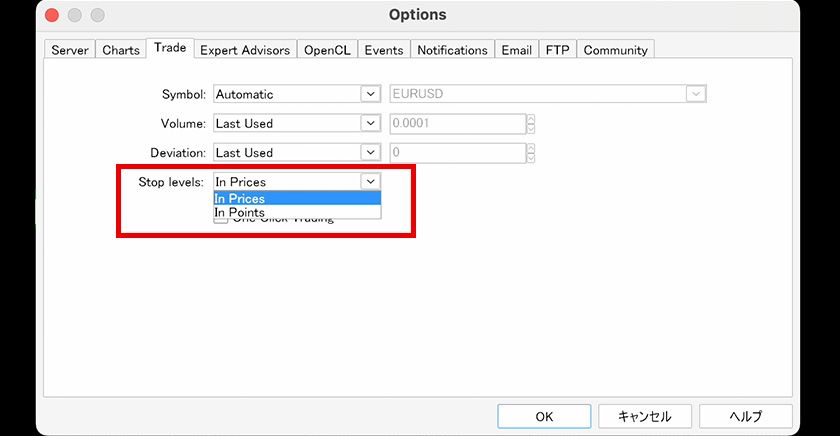Image resolution: width=840 pixels, height=436 pixels.
Task: Toggle the One Click Trading checkbox
Action: [x=221, y=220]
